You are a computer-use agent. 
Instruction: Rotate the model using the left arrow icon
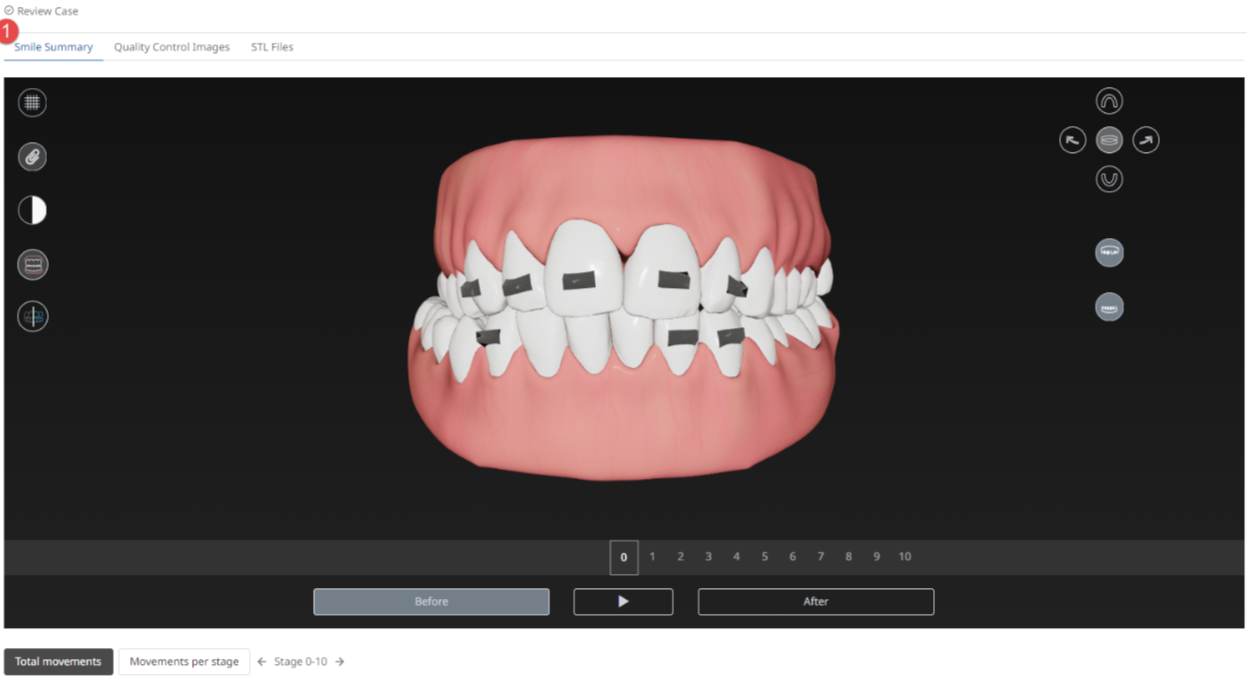[x=1071, y=139]
